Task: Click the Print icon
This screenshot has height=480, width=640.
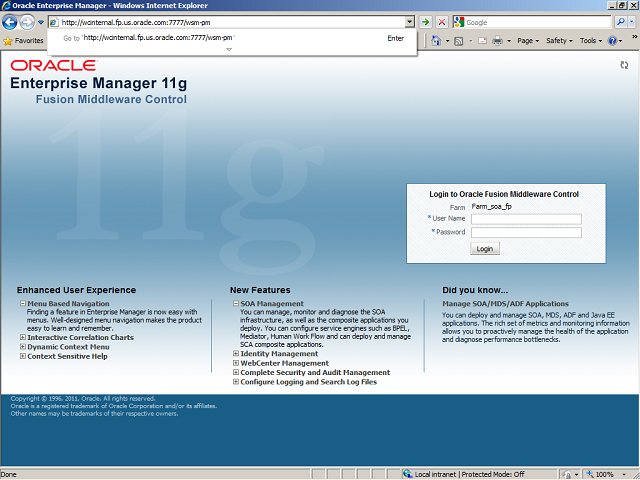Action: pyautogui.click(x=497, y=41)
